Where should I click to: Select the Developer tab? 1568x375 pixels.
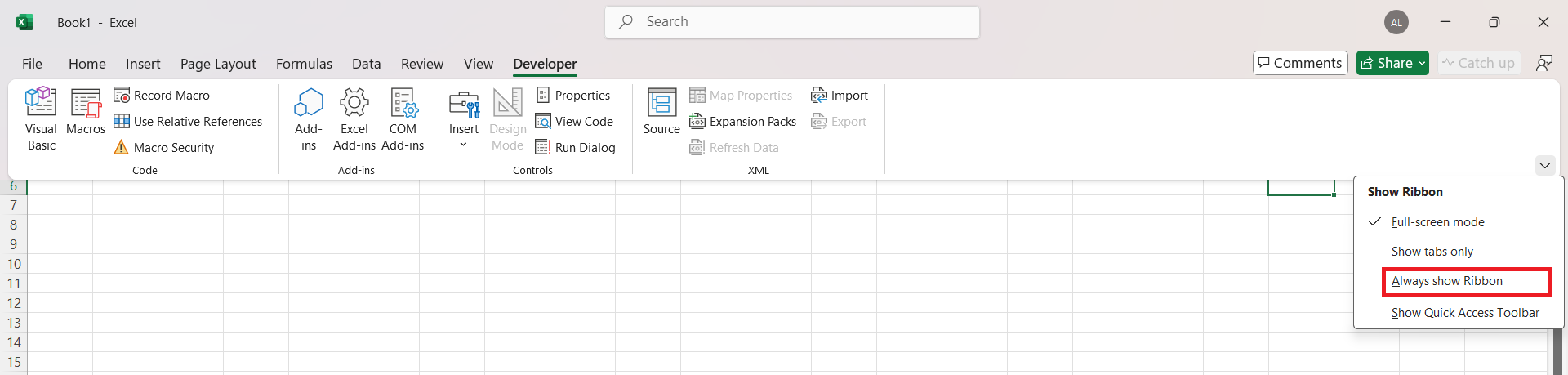coord(545,64)
